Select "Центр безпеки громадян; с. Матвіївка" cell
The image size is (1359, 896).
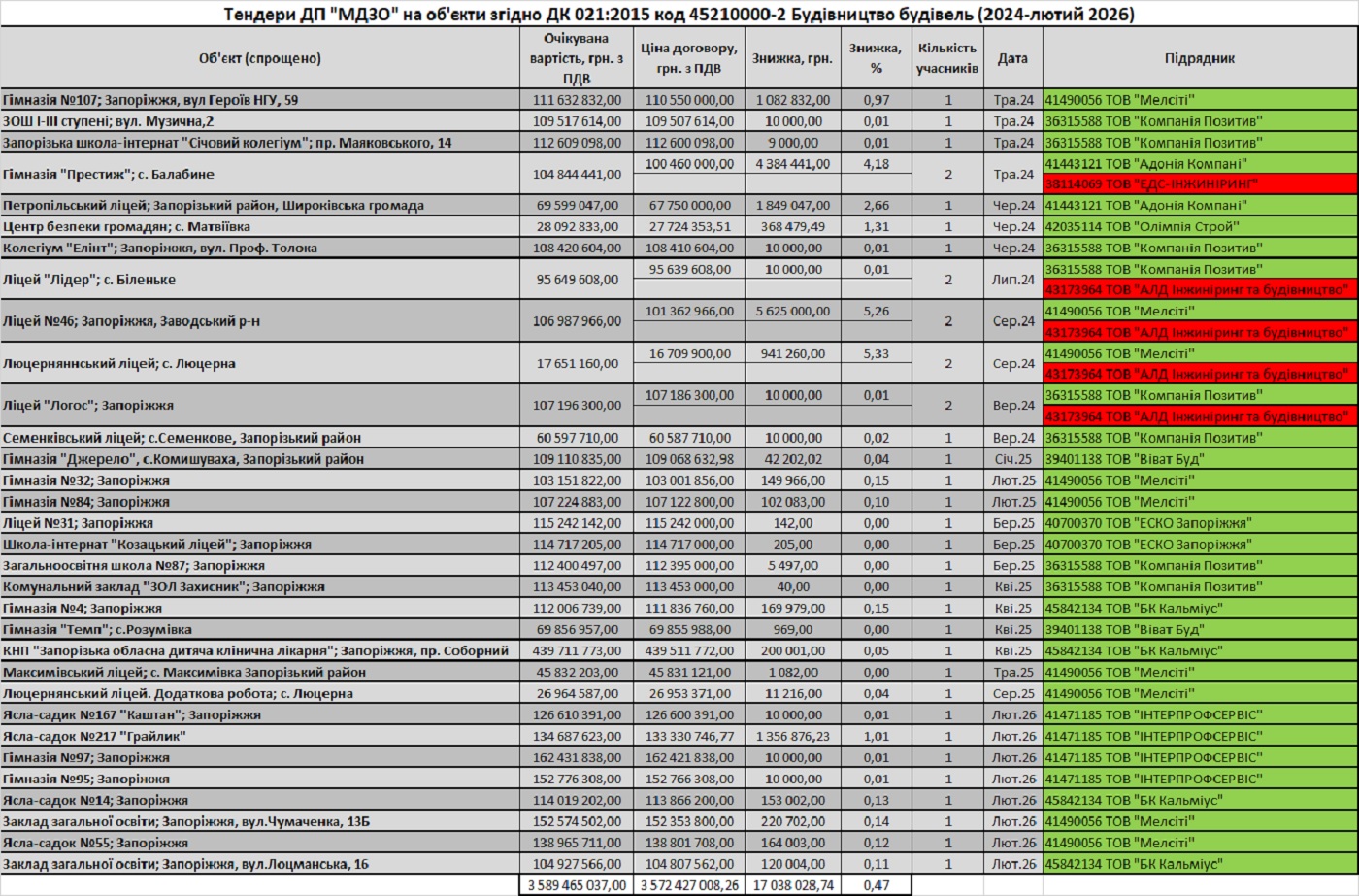[259, 227]
